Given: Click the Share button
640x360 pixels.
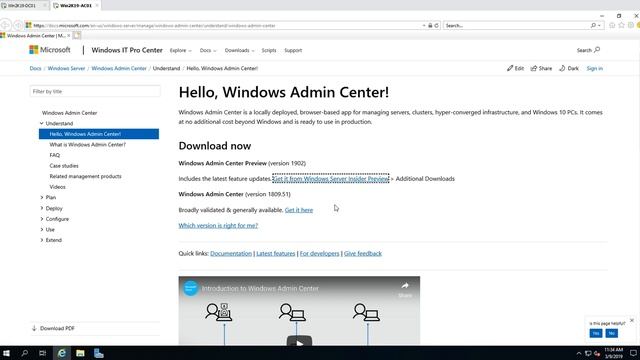Looking at the screenshot, I should [x=541, y=68].
